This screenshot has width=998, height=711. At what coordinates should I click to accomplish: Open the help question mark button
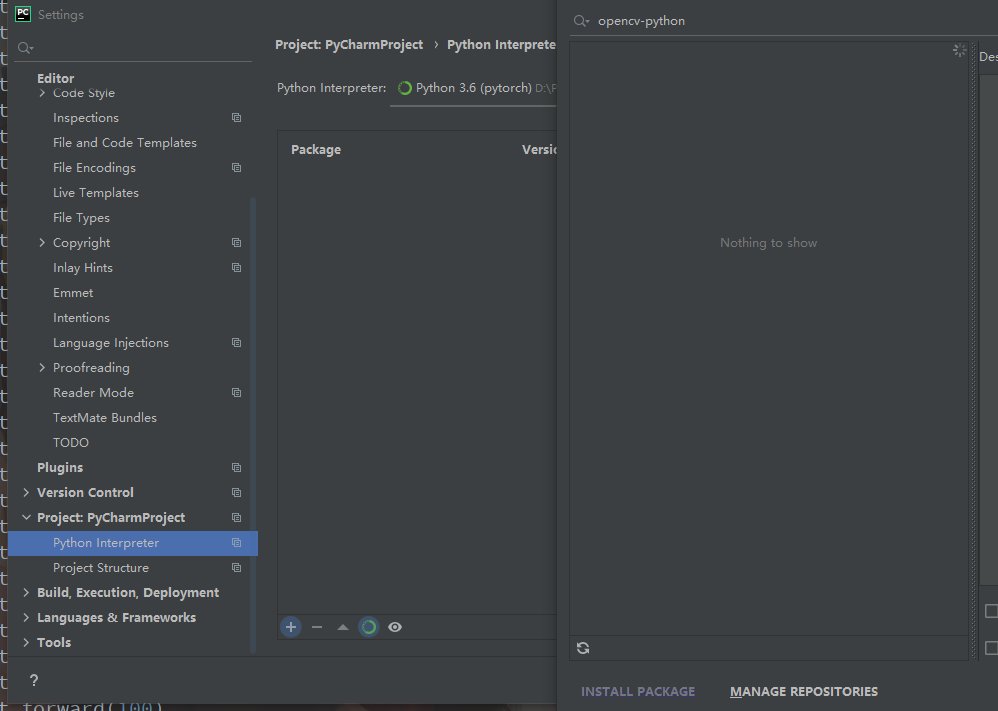[34, 680]
